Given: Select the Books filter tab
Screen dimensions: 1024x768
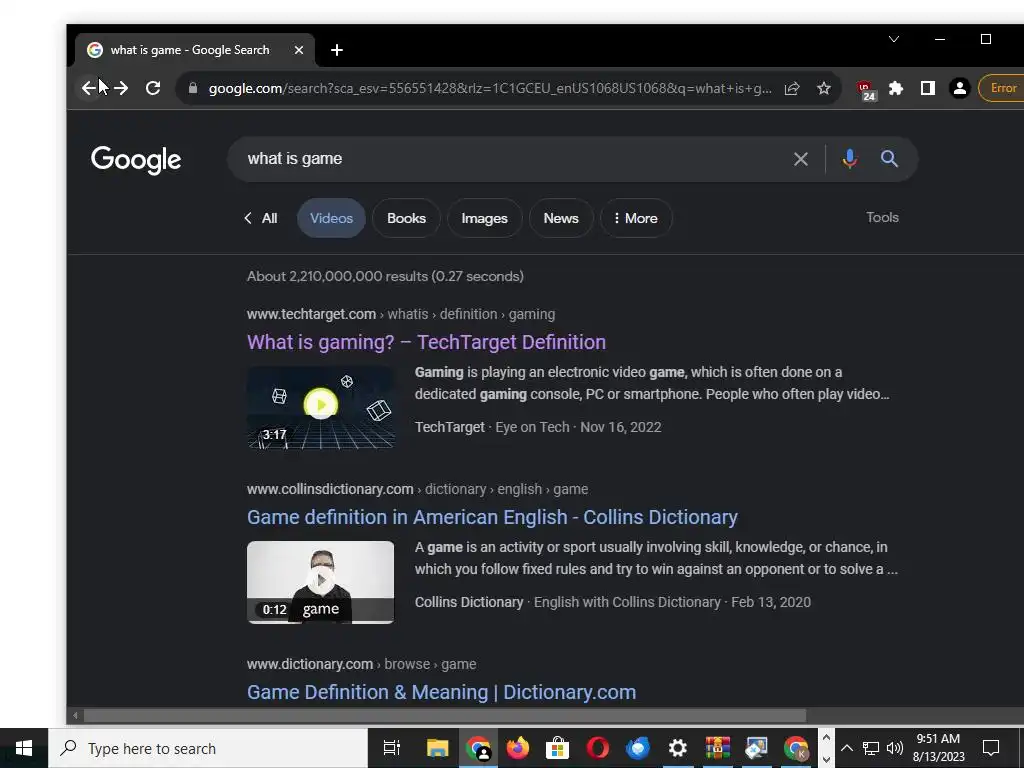Looking at the screenshot, I should point(406,218).
